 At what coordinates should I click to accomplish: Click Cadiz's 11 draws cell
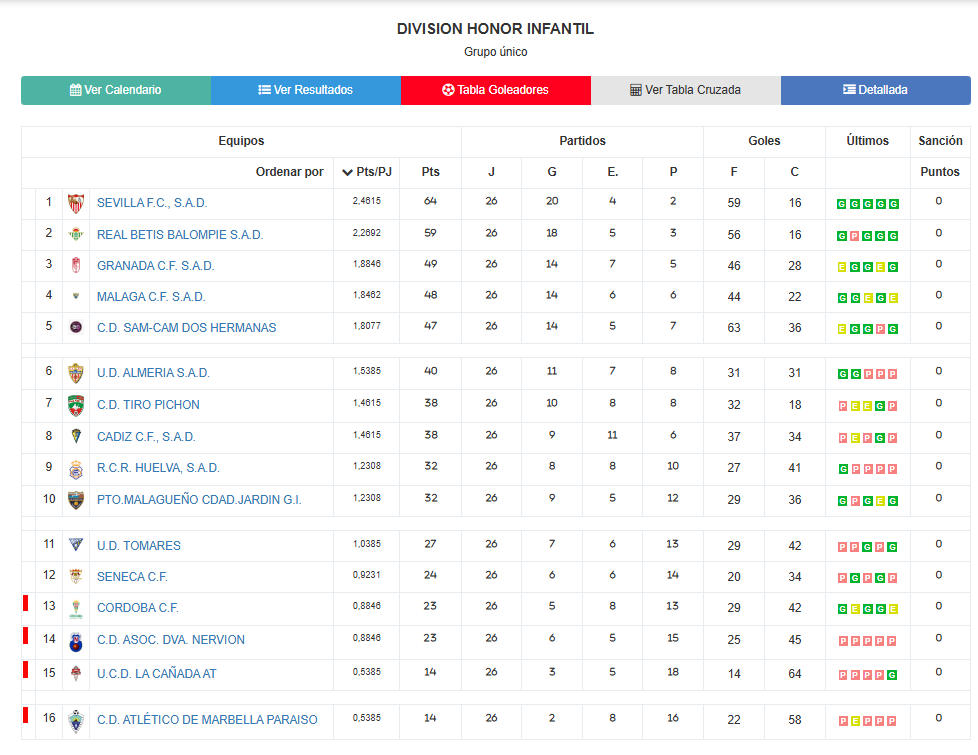tap(612, 435)
